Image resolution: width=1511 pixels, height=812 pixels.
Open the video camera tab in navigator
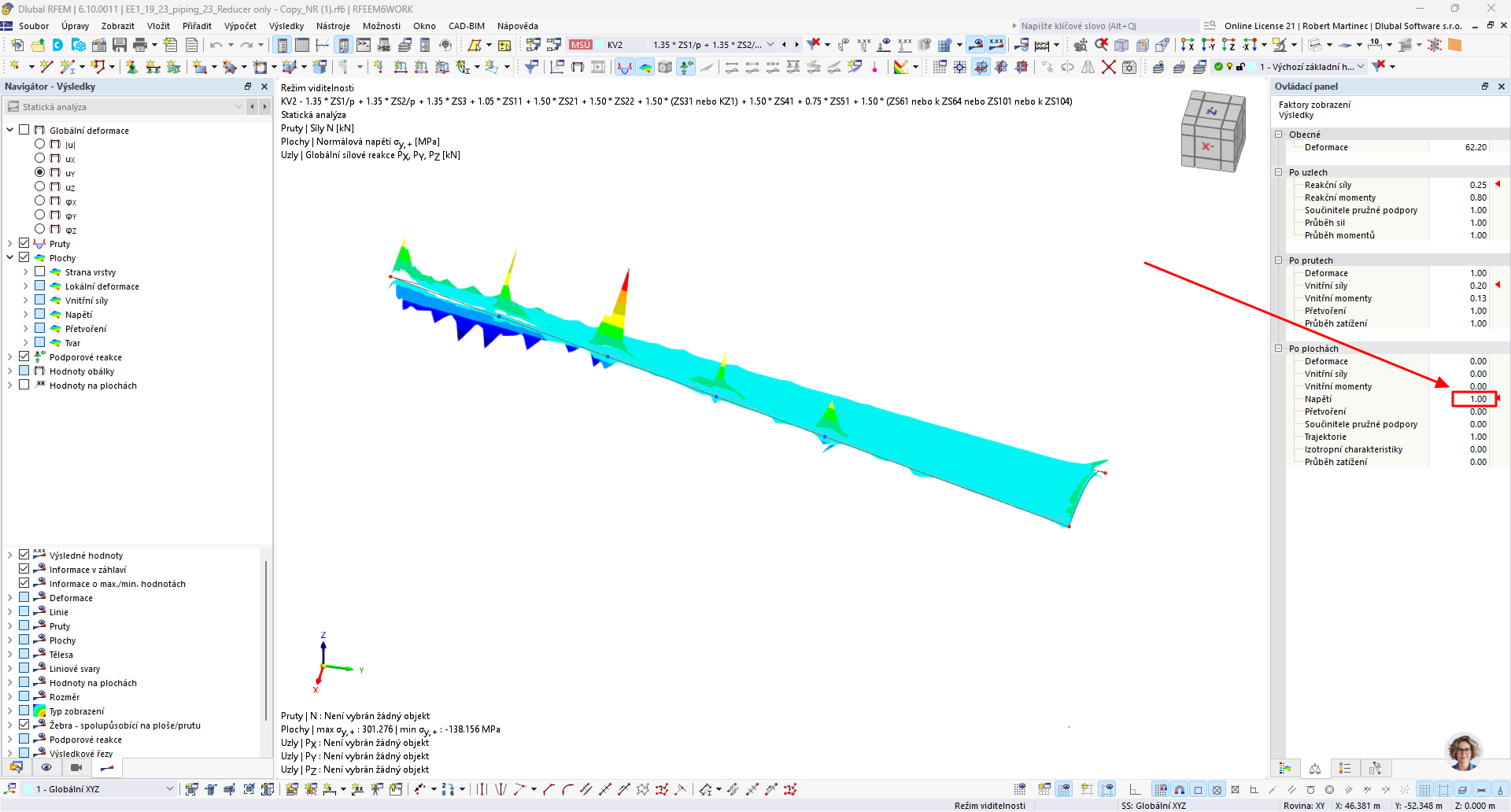tap(76, 767)
